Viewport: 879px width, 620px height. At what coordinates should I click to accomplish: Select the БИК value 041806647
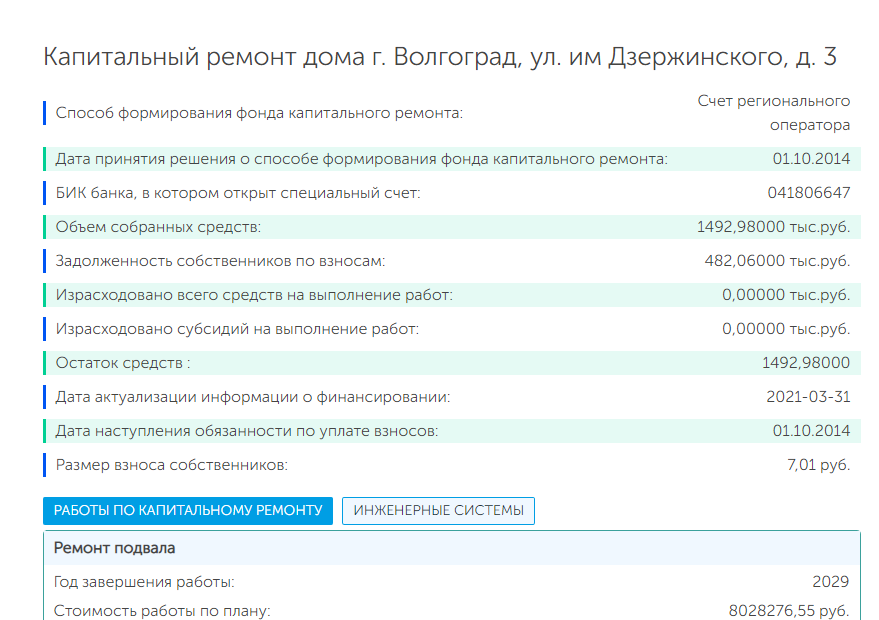(x=809, y=193)
